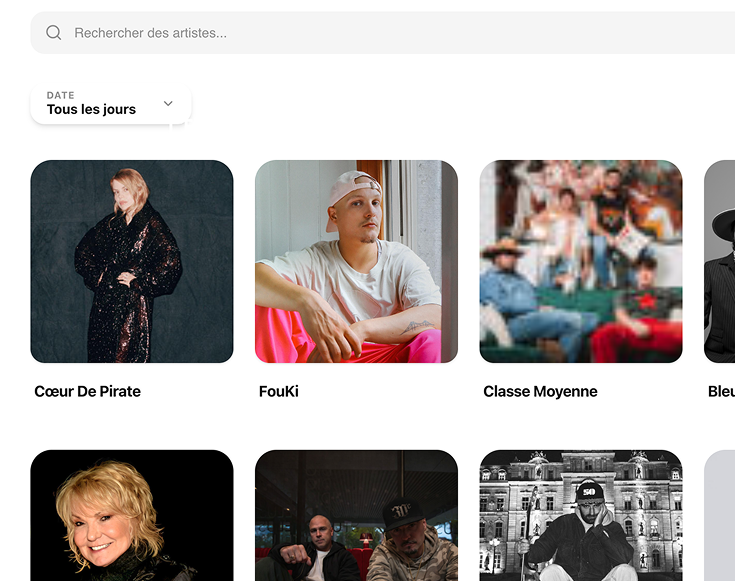Click the magnifying glass search icon
735x581 pixels.
click(x=53, y=32)
